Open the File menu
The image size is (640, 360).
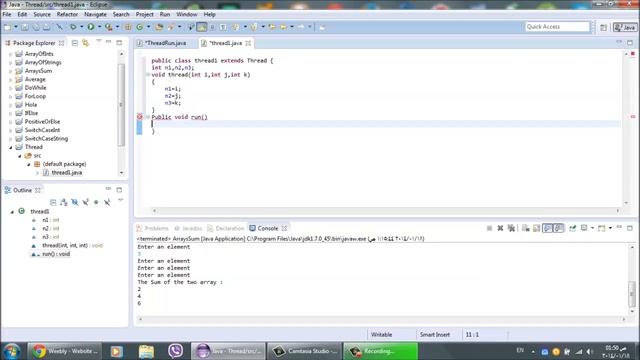click(x=7, y=14)
